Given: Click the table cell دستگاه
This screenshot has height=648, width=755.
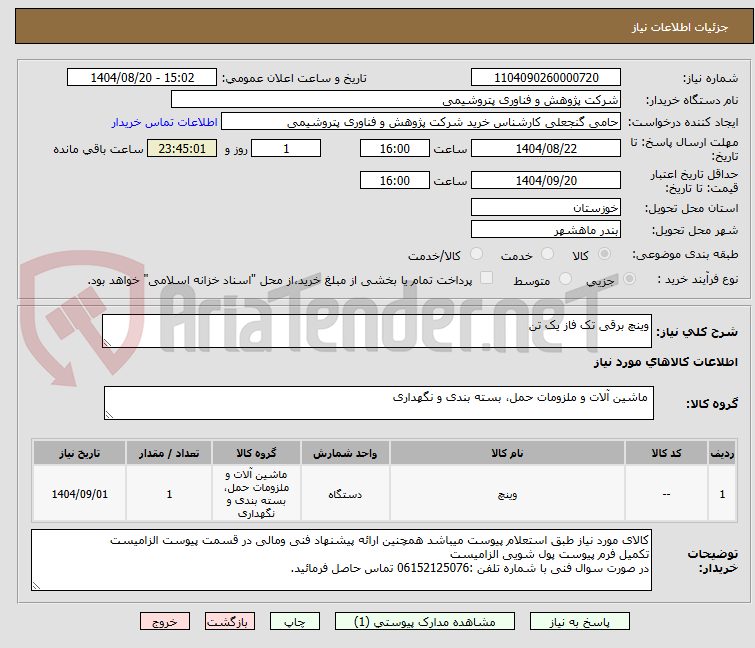Looking at the screenshot, I should pyautogui.click(x=345, y=494).
